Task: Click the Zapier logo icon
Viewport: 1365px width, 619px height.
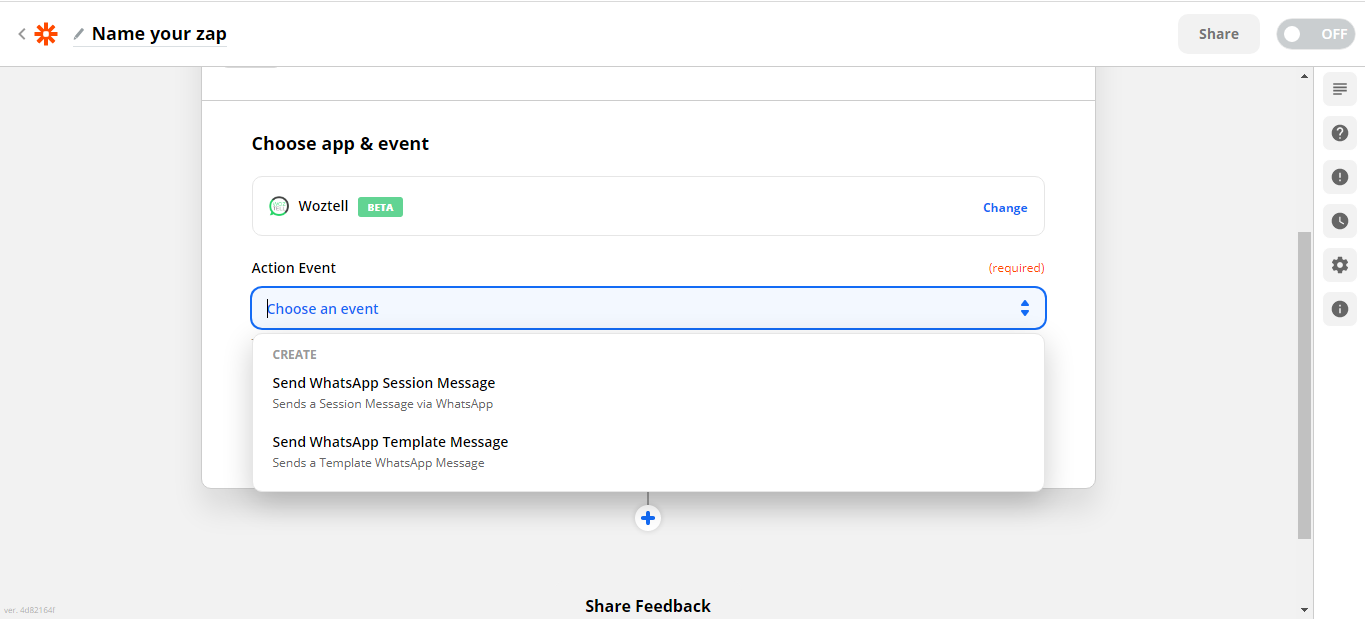Action: click(46, 34)
